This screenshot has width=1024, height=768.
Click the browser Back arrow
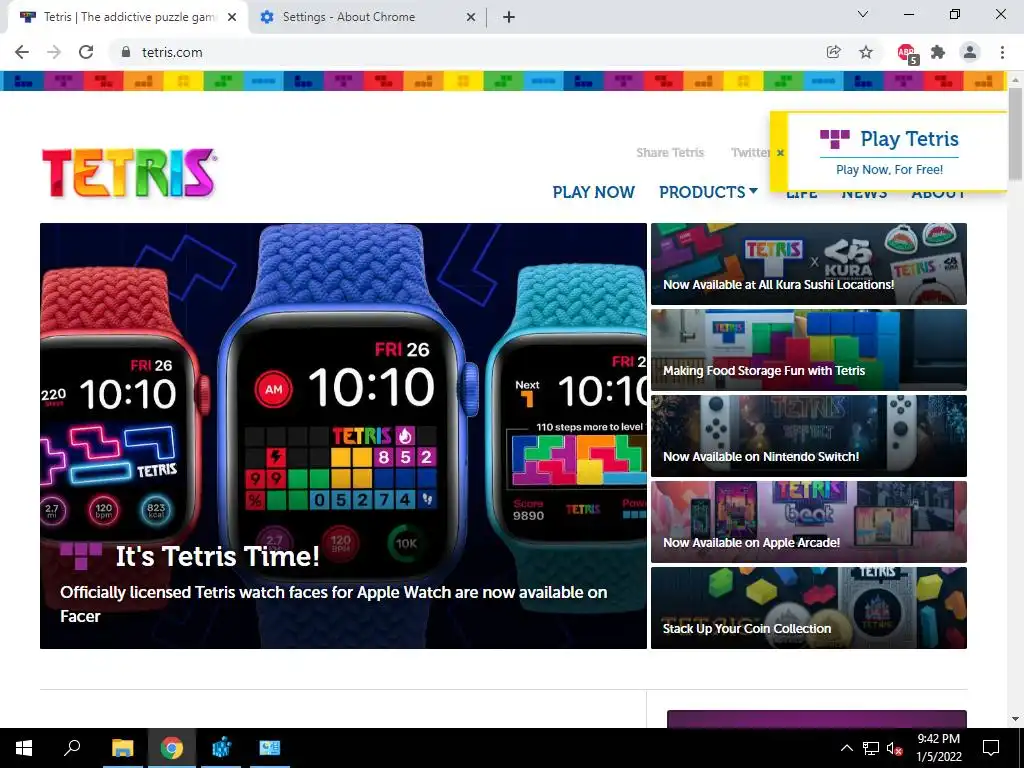22,52
